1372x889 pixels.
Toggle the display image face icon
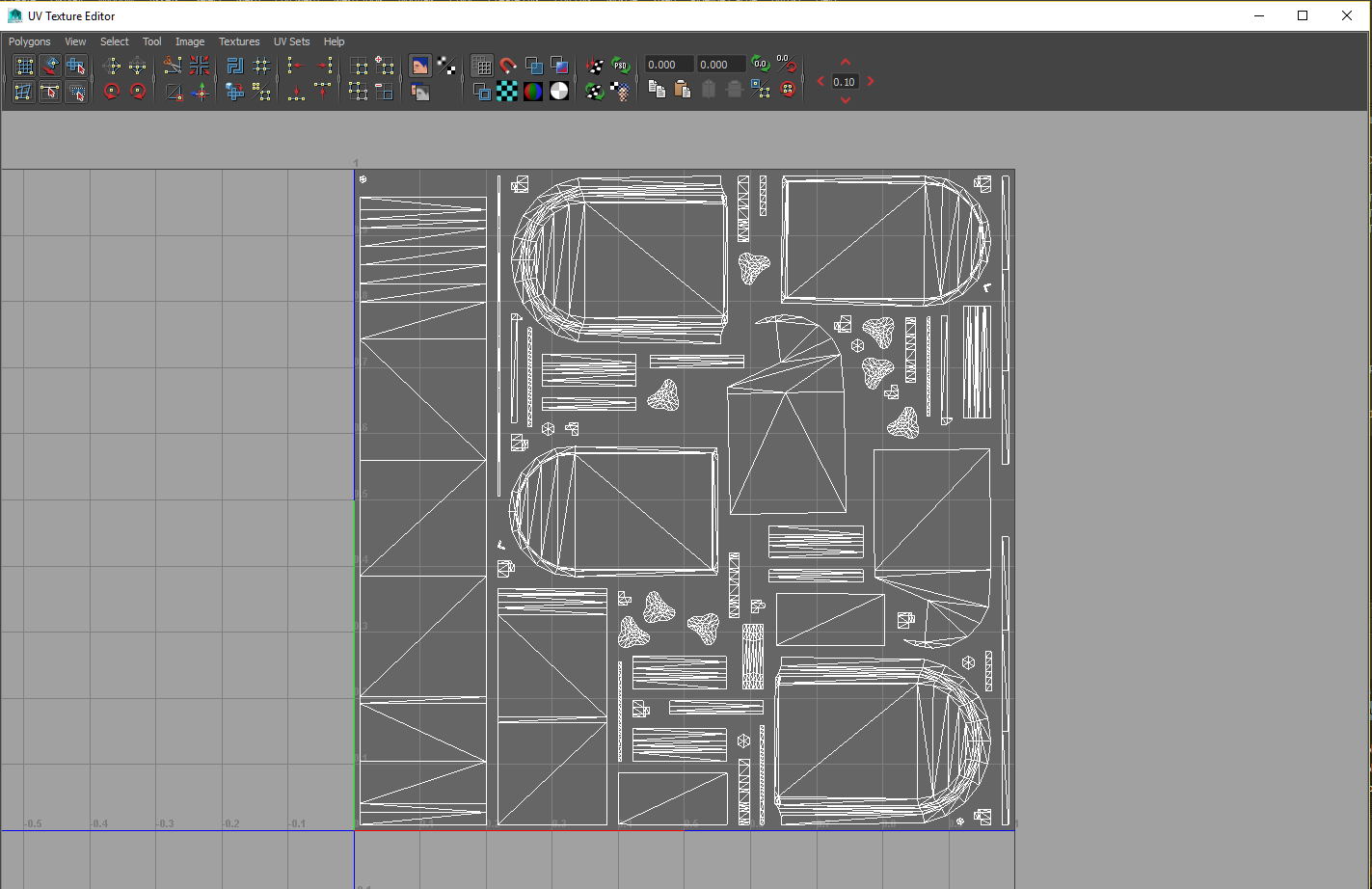tap(419, 66)
